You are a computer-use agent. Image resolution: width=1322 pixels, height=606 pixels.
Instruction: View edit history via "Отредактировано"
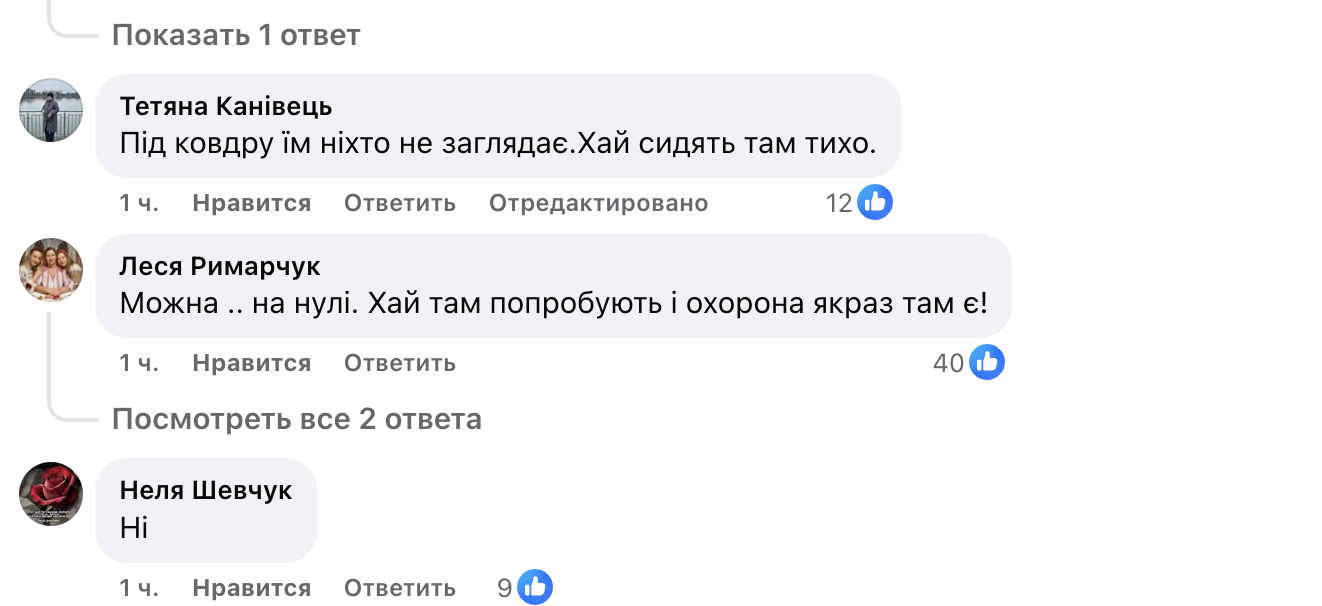coord(598,203)
